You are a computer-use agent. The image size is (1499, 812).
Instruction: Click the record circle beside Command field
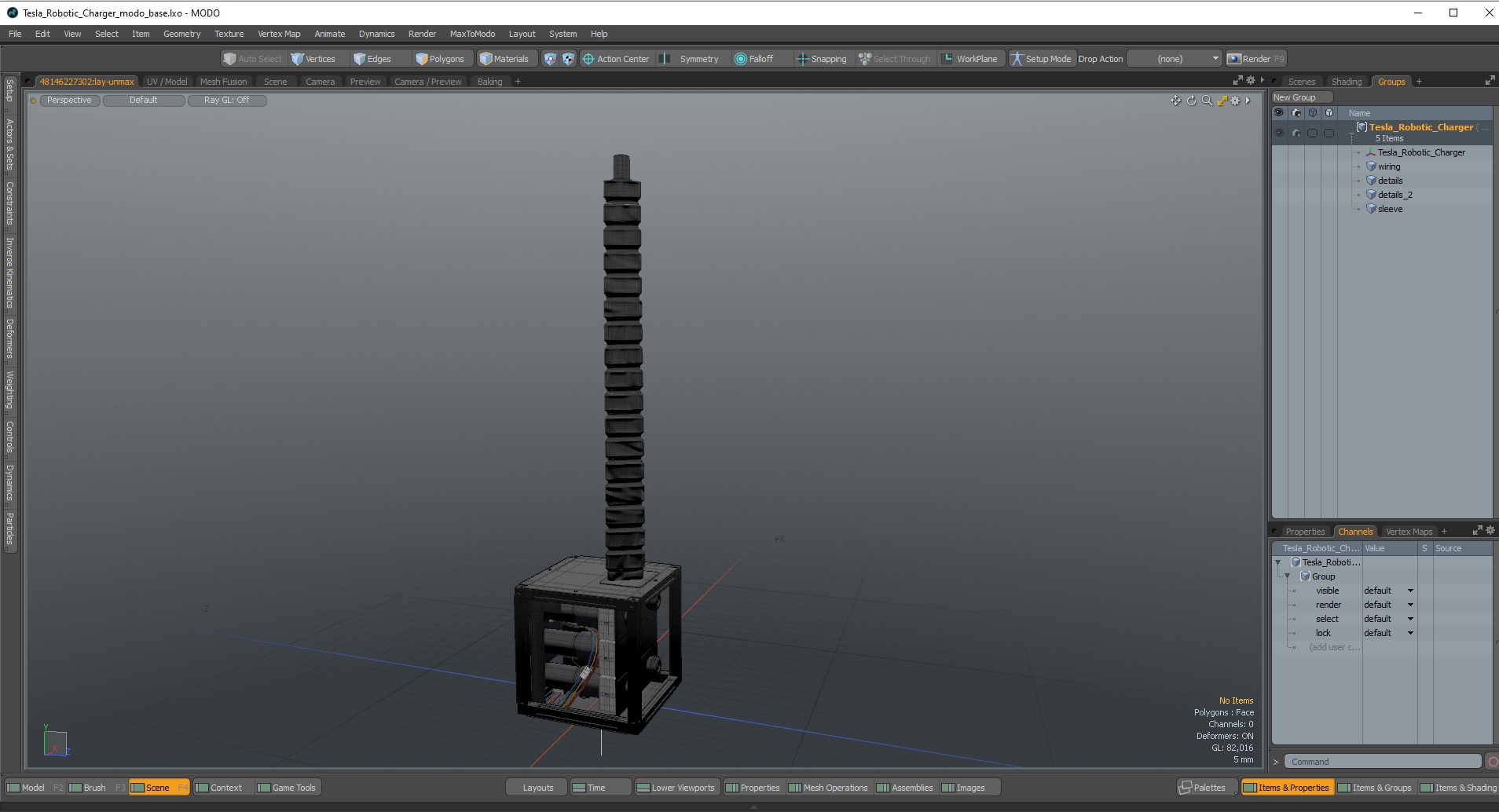point(1492,762)
